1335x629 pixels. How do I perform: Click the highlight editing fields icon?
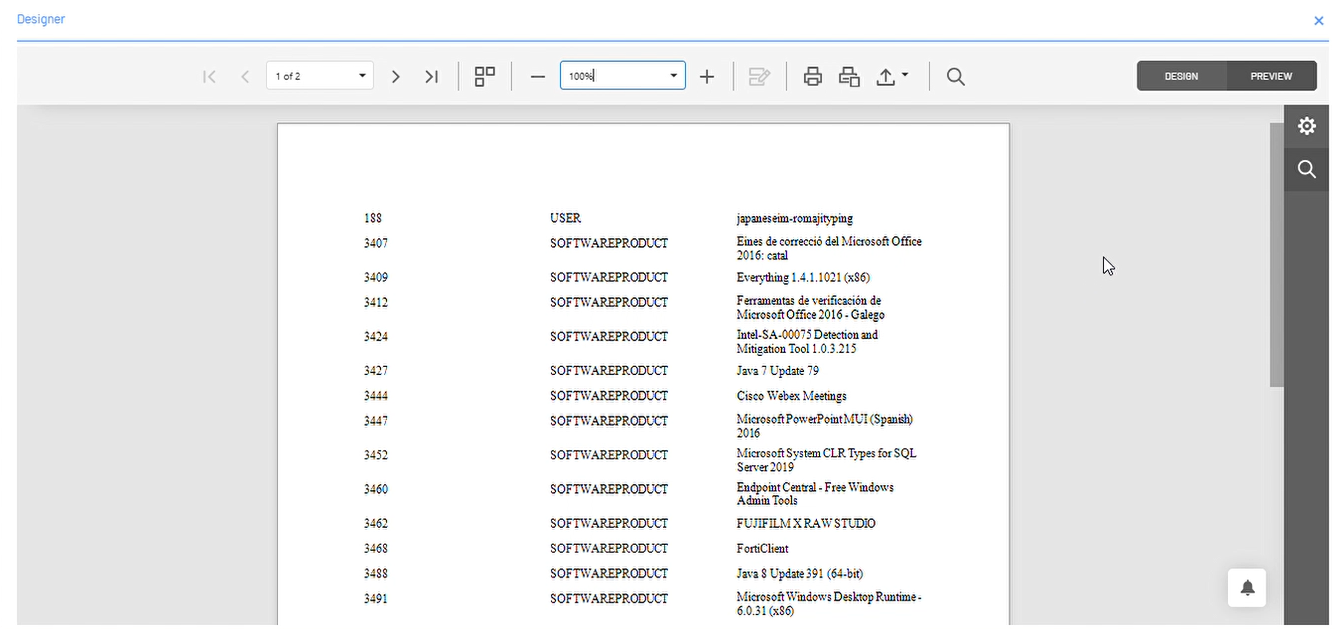coord(759,77)
